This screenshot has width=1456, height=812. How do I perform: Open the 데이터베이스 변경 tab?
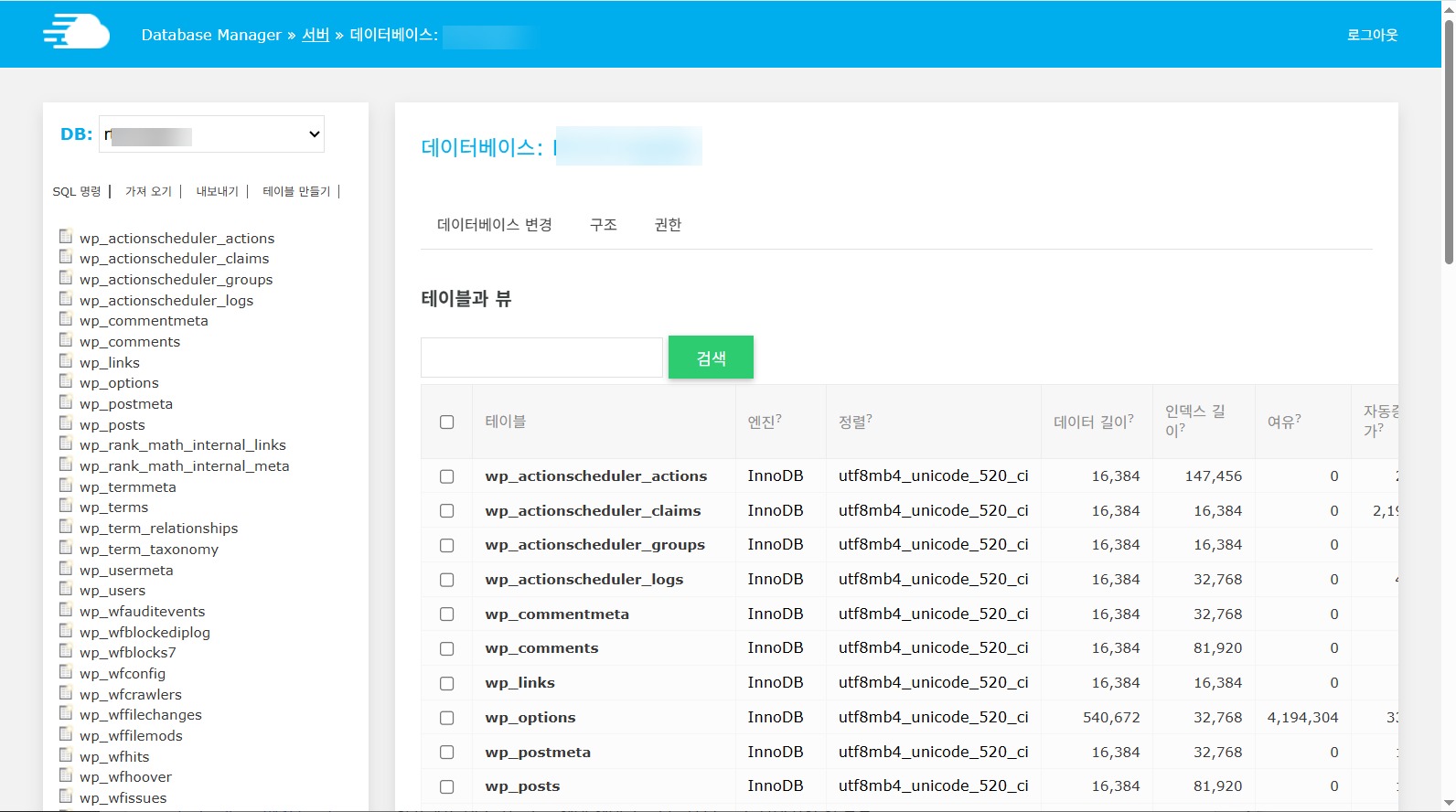[x=494, y=225]
